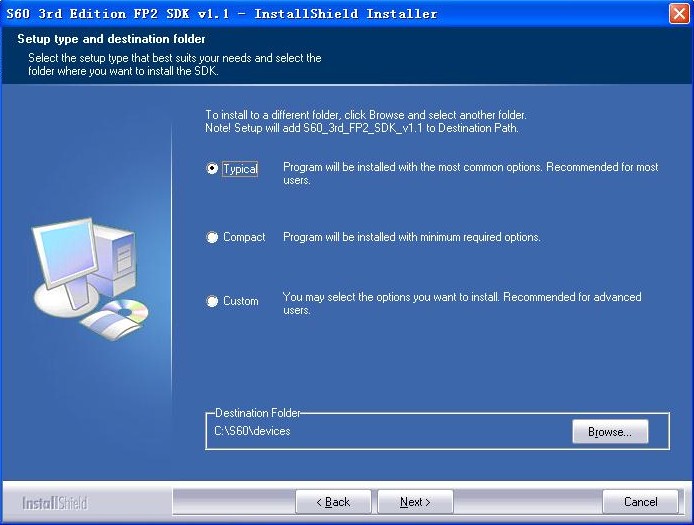Click the computer and CD setup image
Viewport: 694px width, 525px height.
click(x=90, y=278)
